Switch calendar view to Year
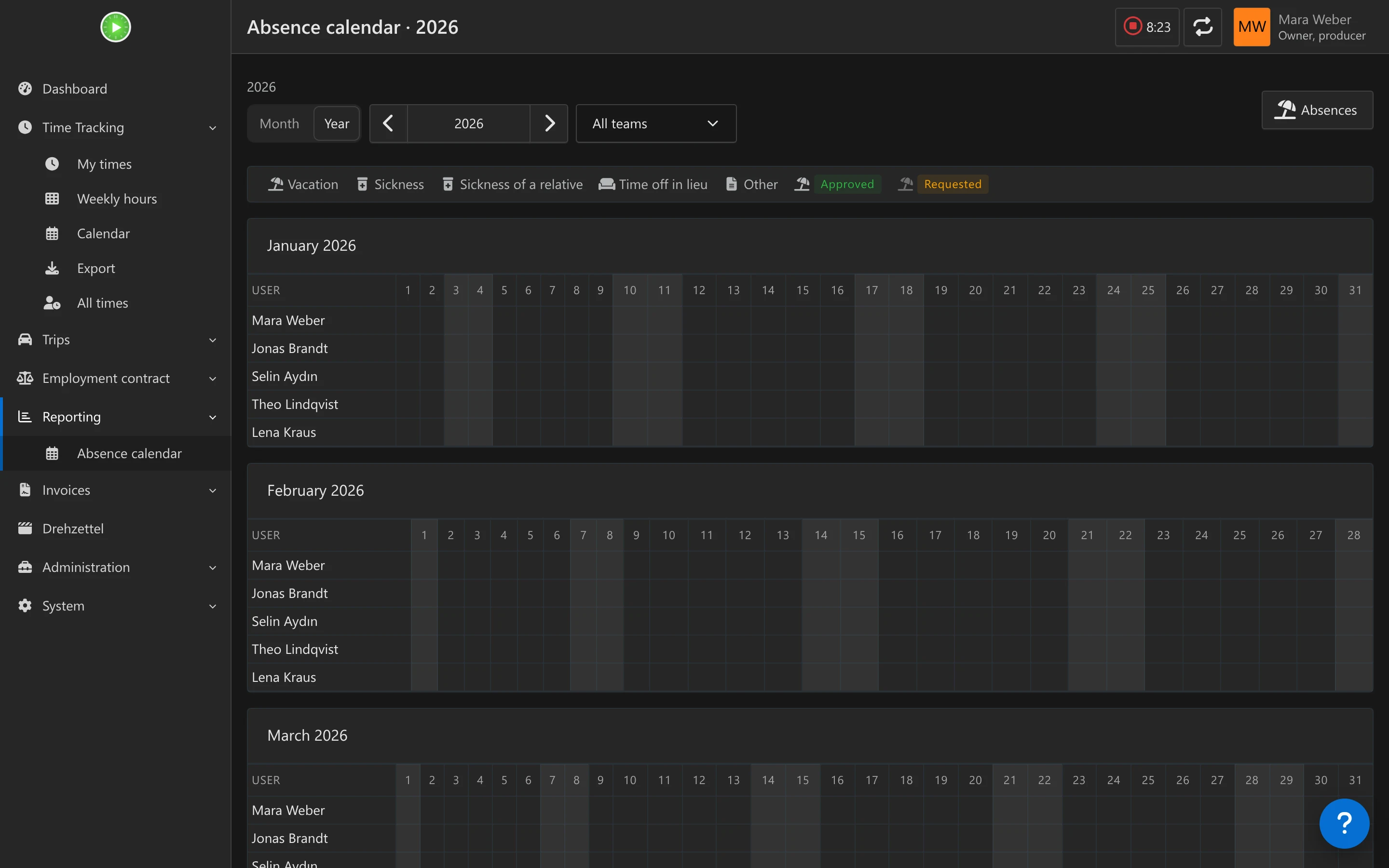The width and height of the screenshot is (1389, 868). [336, 123]
